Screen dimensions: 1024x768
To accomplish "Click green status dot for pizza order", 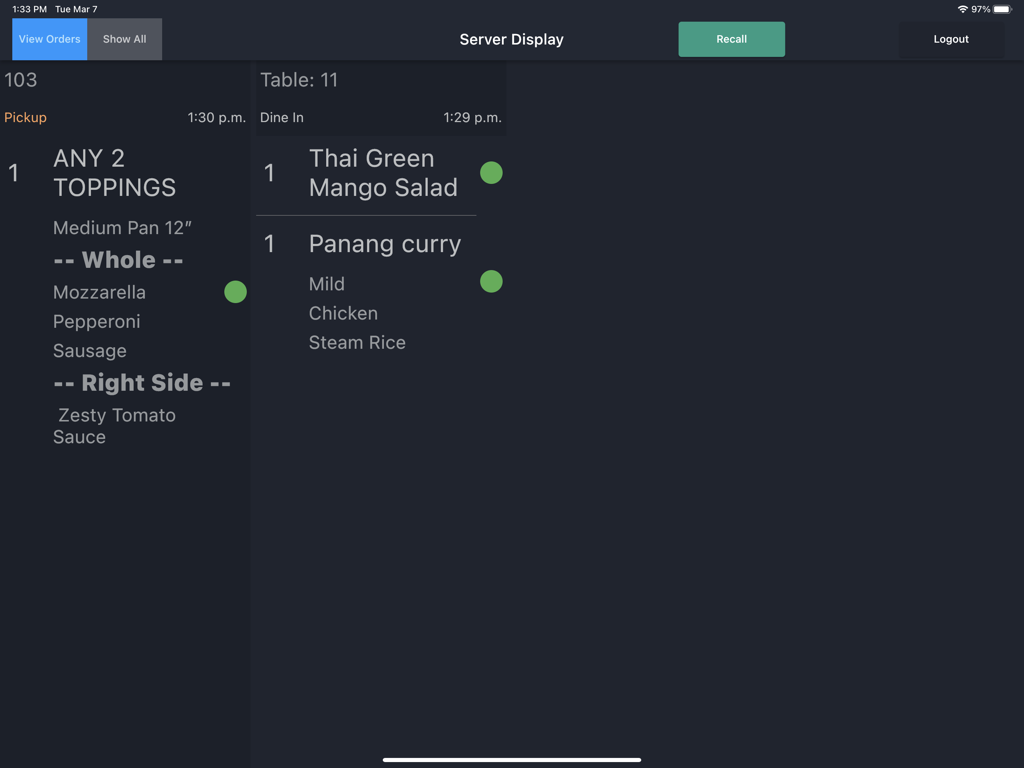I will pyautogui.click(x=235, y=292).
